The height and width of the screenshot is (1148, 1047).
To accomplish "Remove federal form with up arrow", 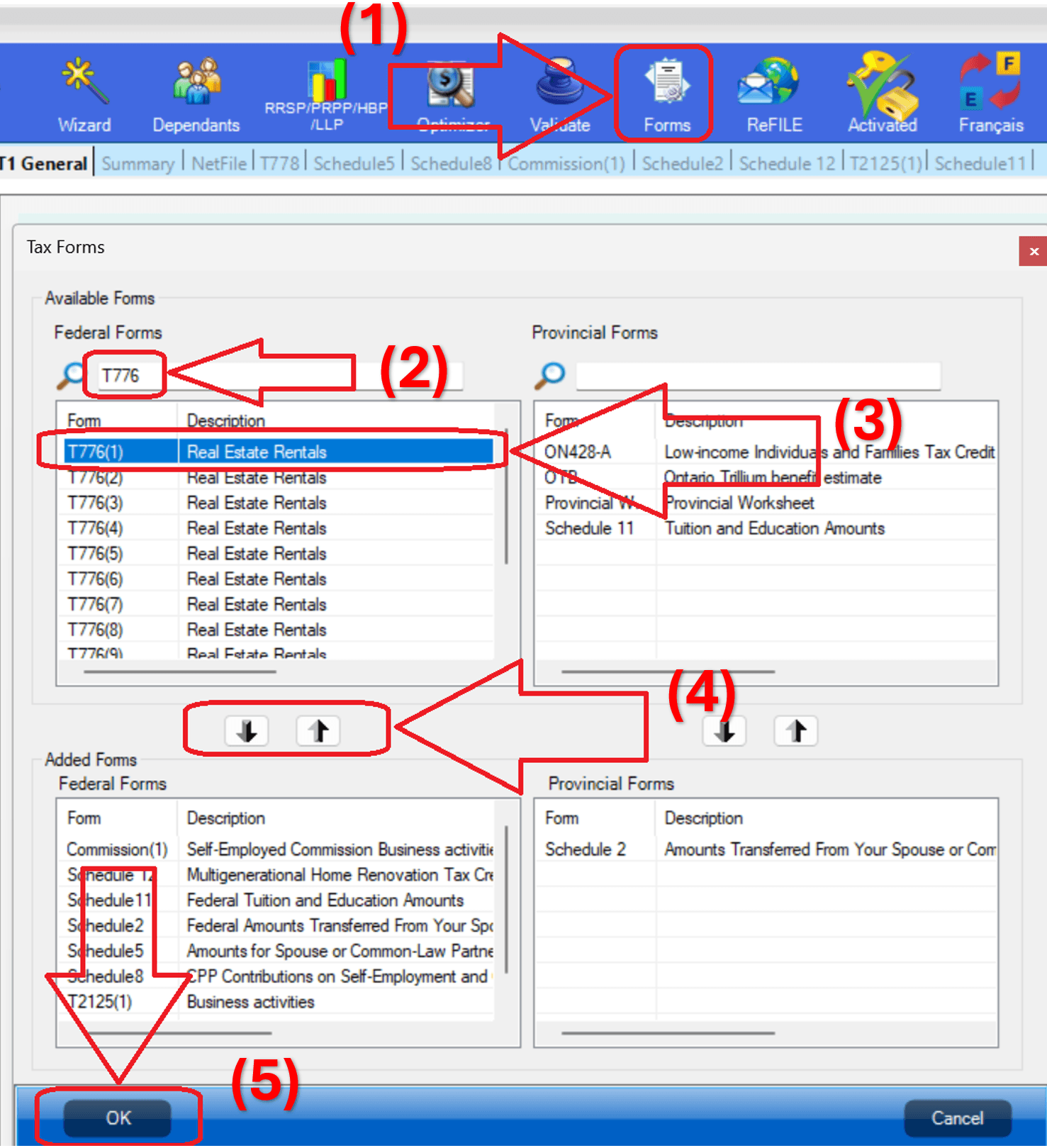I will click(318, 731).
